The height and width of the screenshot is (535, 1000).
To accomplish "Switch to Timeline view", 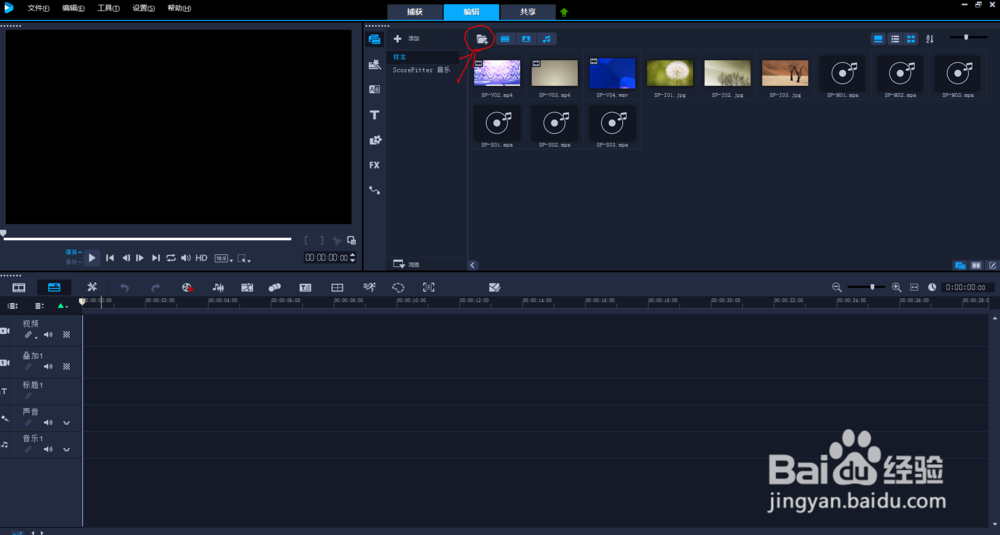I will pyautogui.click(x=54, y=288).
